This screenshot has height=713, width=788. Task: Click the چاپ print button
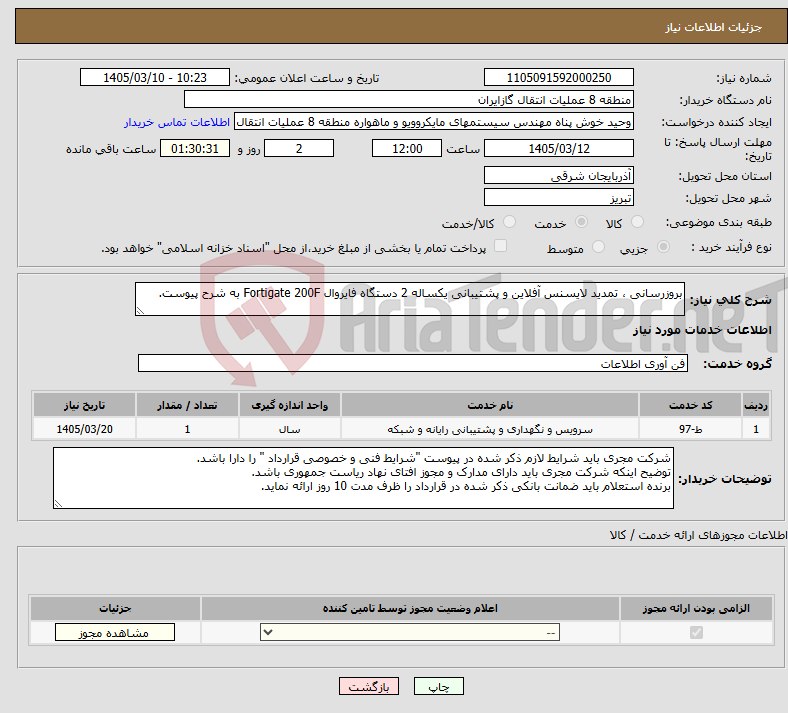pos(439,686)
